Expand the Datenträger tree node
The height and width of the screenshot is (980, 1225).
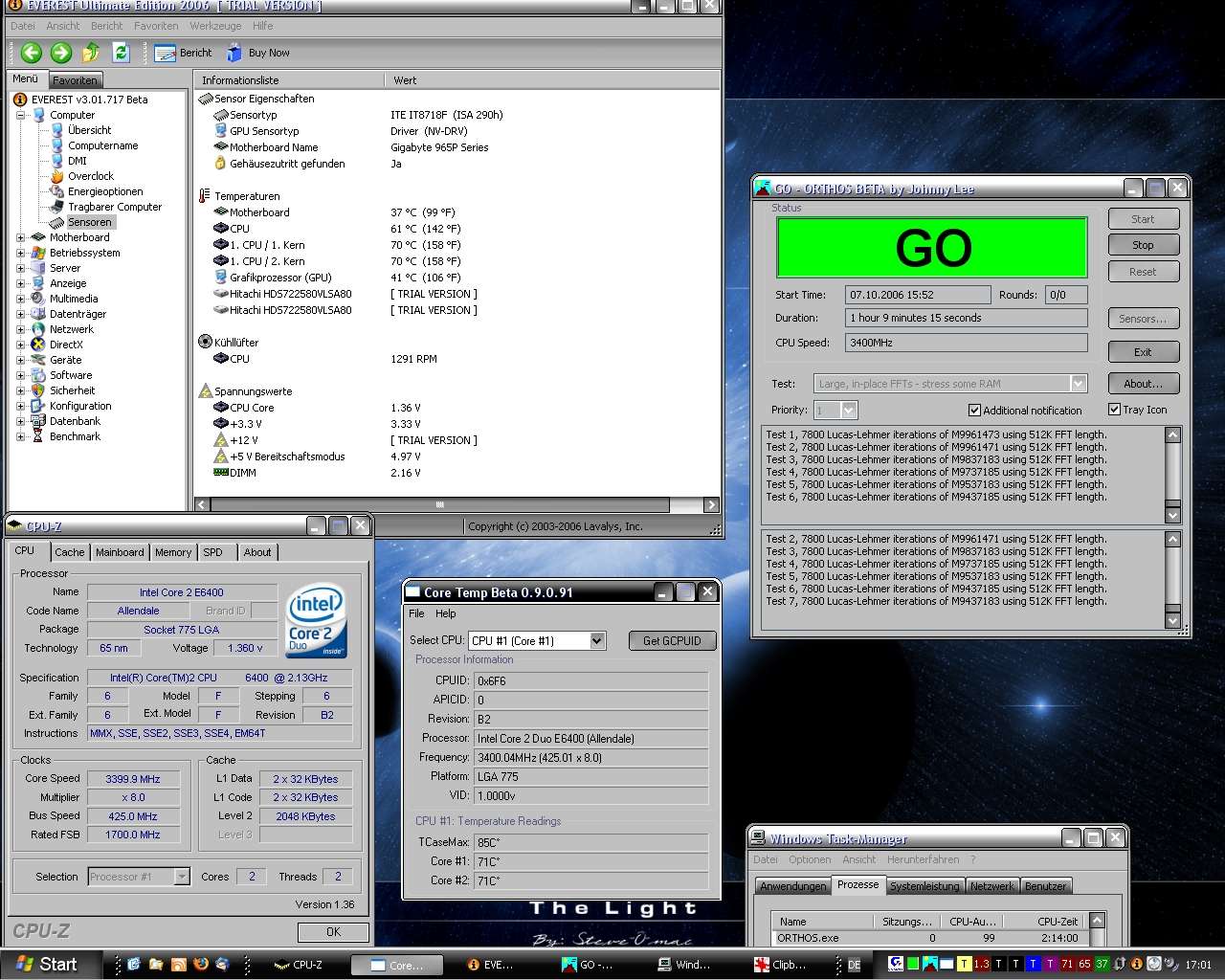tap(21, 314)
